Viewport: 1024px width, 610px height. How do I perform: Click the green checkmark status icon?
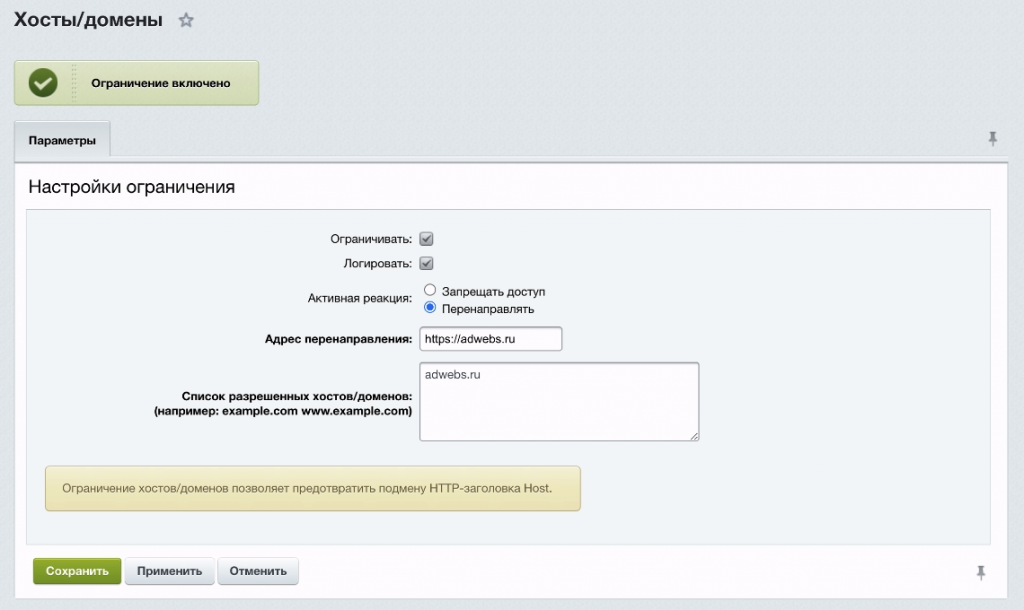pos(43,83)
